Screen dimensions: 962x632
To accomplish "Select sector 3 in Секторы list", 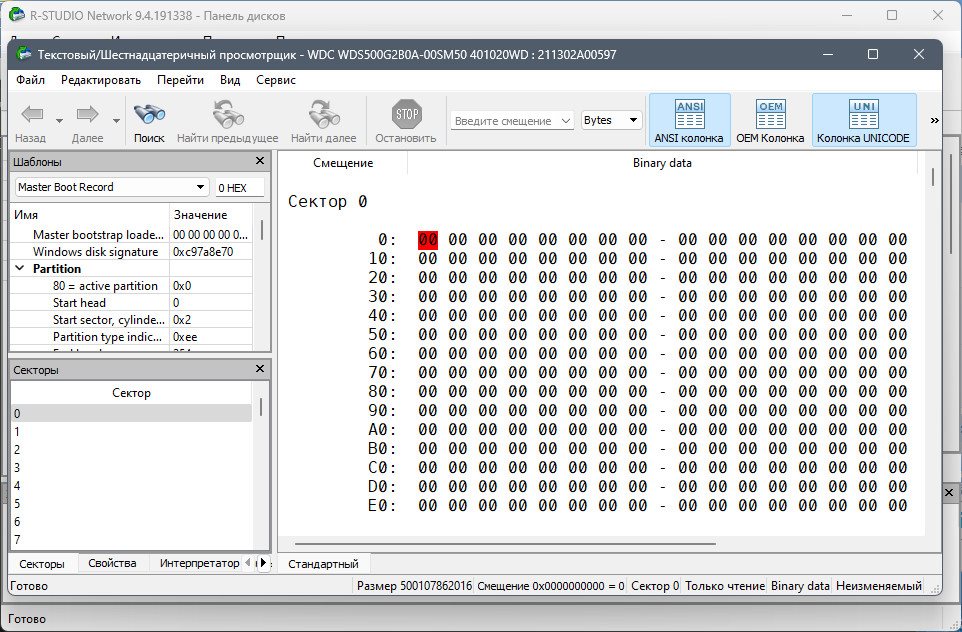I will tap(131, 468).
